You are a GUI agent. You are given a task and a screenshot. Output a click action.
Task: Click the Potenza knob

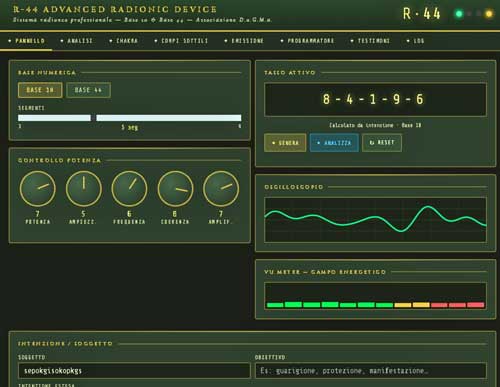(x=38, y=189)
